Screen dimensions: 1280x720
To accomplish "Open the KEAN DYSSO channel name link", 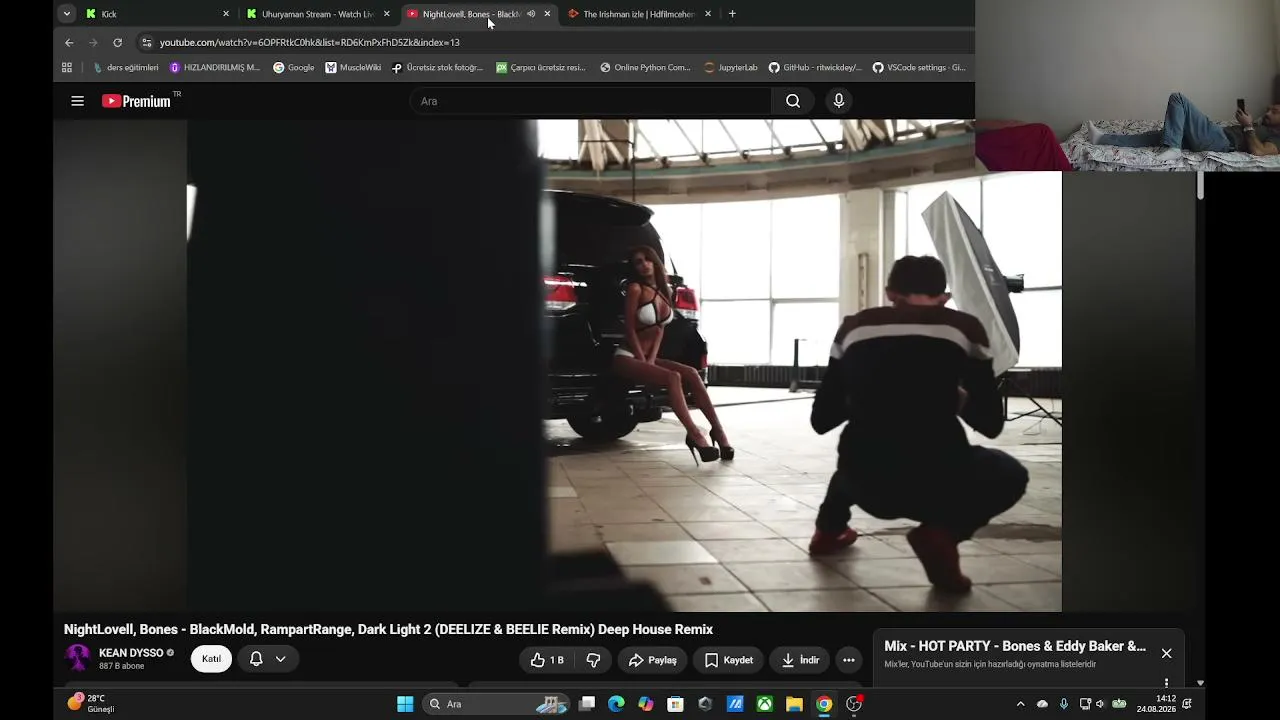I will (x=131, y=653).
